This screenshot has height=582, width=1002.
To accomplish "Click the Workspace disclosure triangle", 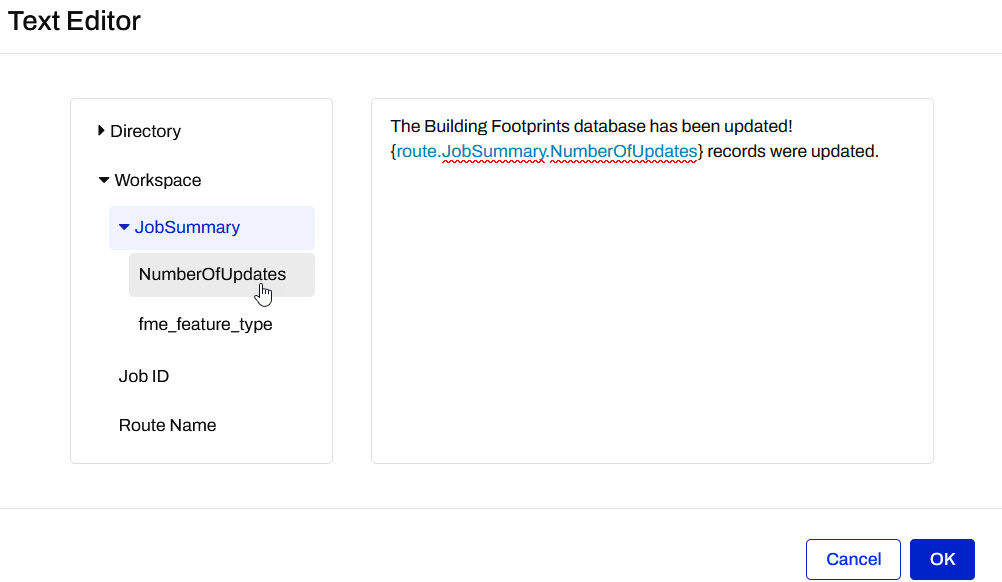I will pyautogui.click(x=105, y=180).
